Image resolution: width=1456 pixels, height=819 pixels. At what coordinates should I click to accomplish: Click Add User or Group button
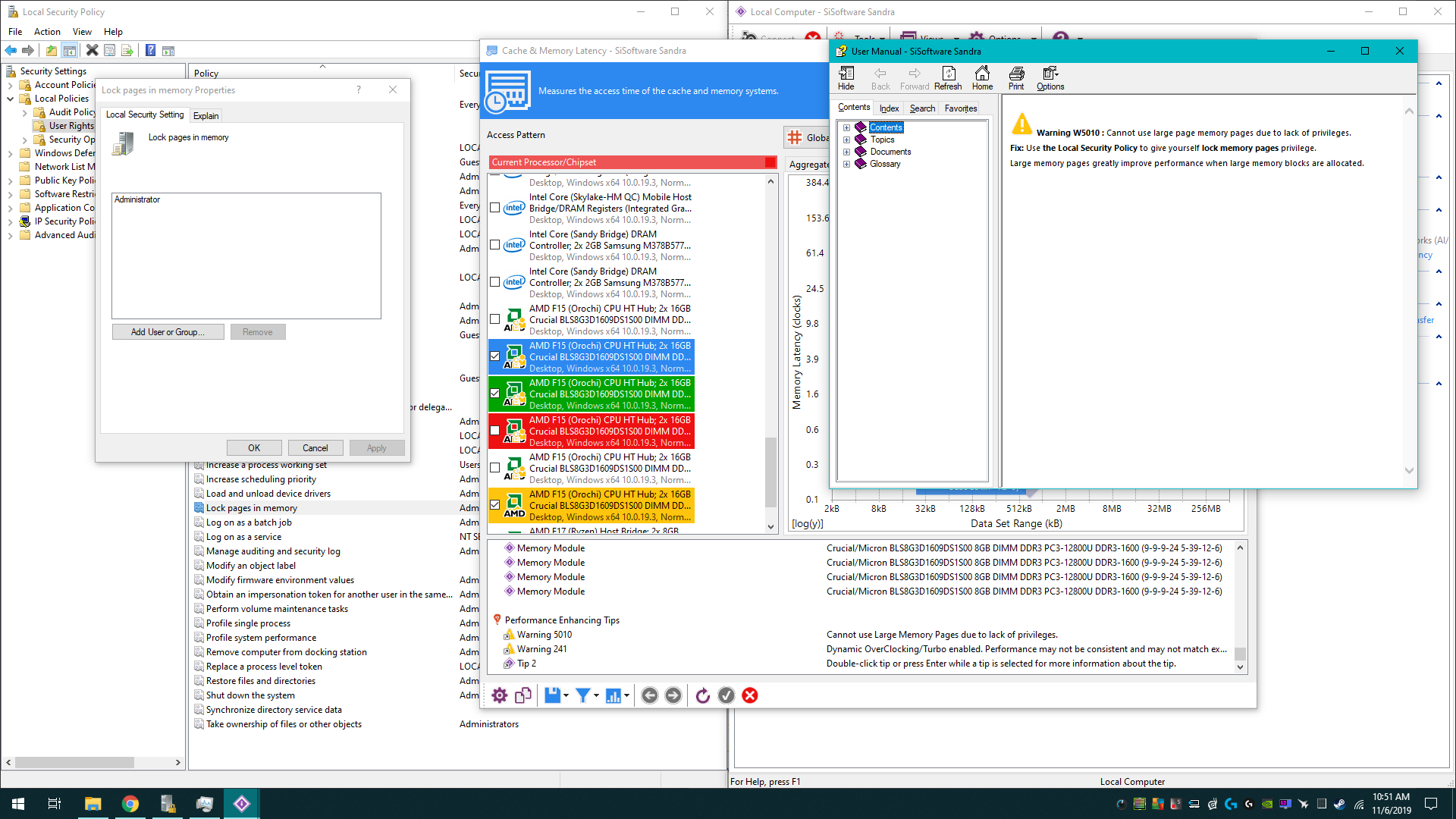(168, 332)
